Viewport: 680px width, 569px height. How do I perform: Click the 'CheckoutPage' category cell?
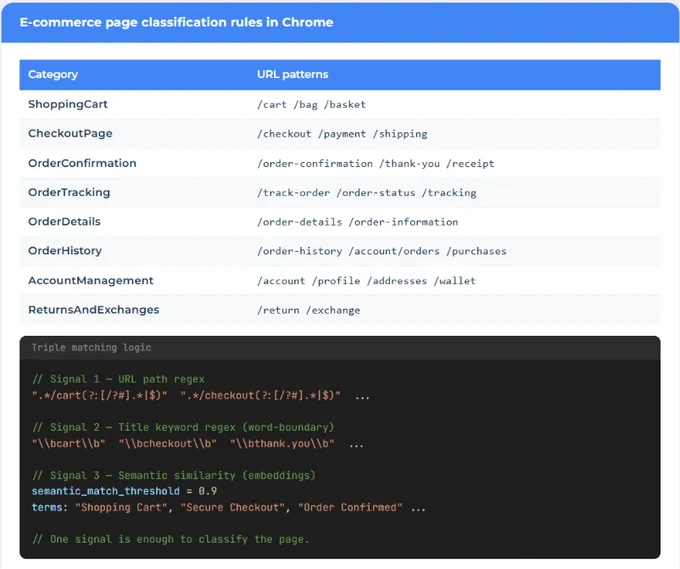70,134
